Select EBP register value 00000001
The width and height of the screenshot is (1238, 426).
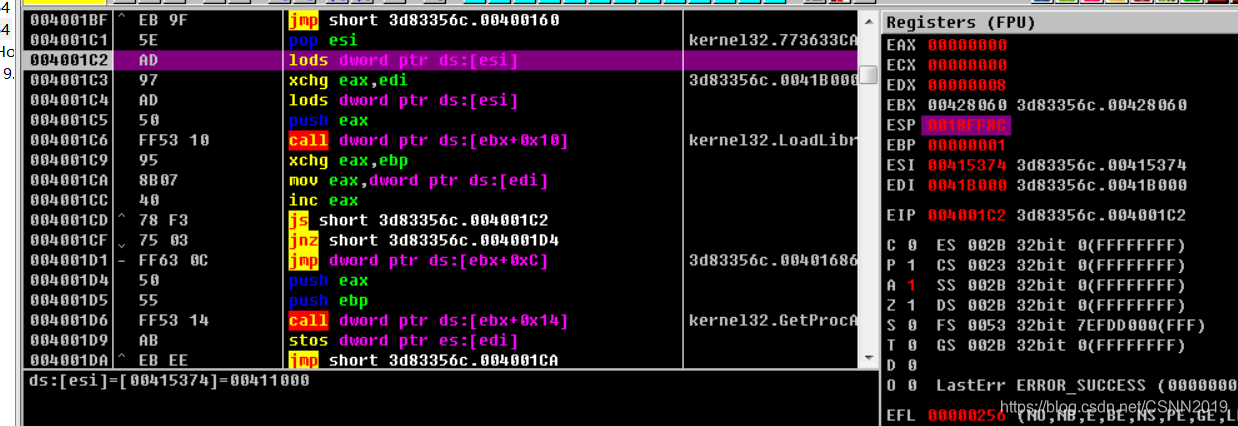coord(967,144)
